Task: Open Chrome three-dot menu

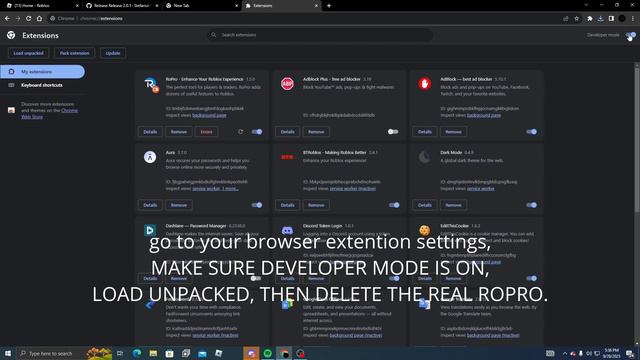Action: pos(633,18)
